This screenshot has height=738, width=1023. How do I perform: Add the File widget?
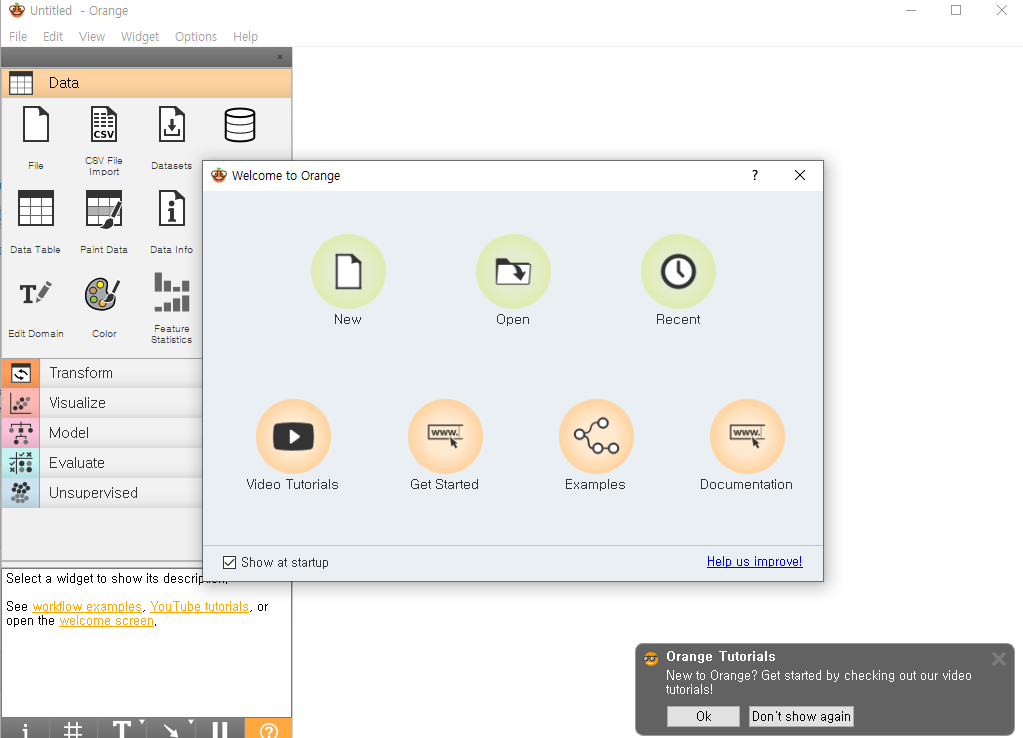36,137
